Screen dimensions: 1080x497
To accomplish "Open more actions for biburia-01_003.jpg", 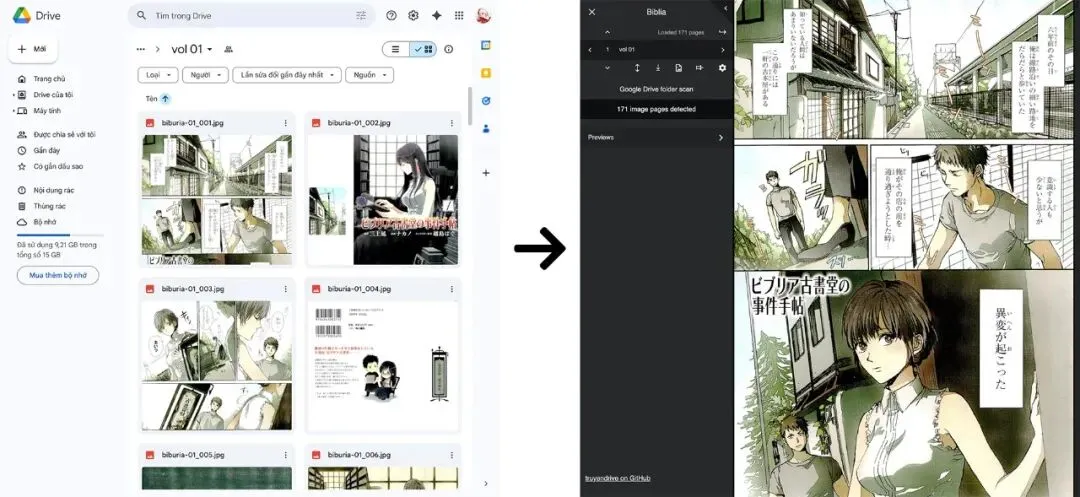I will coord(285,289).
